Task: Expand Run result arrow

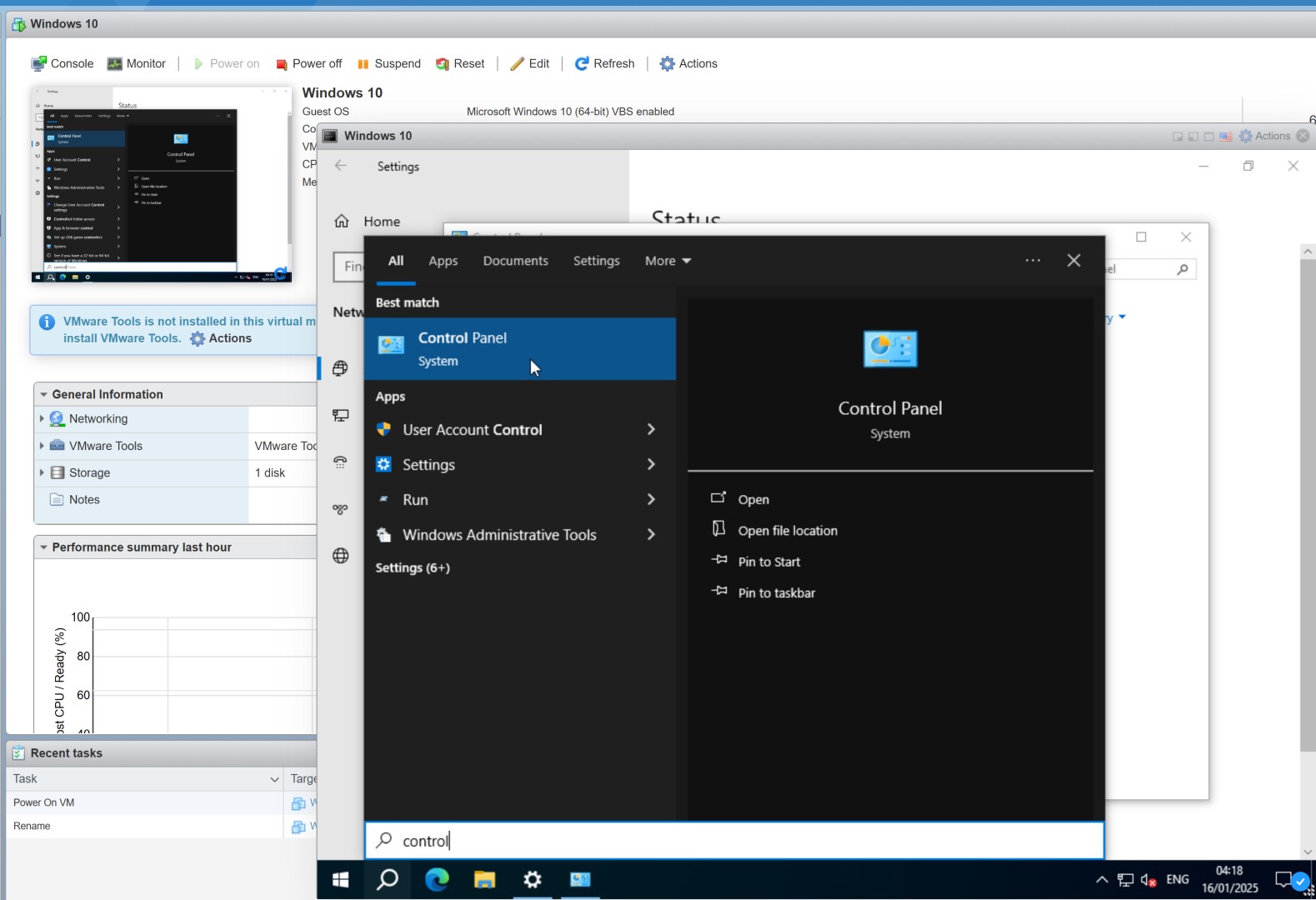Action: [652, 500]
